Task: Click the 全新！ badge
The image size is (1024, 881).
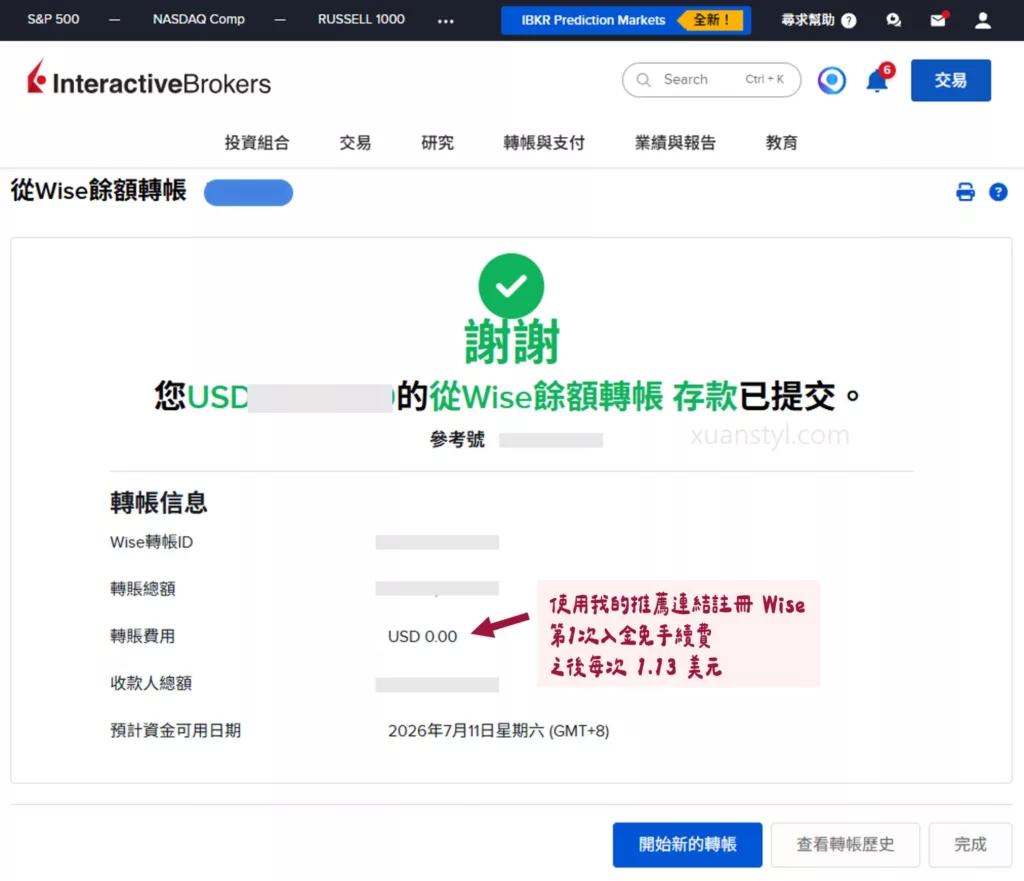Action: coord(711,20)
